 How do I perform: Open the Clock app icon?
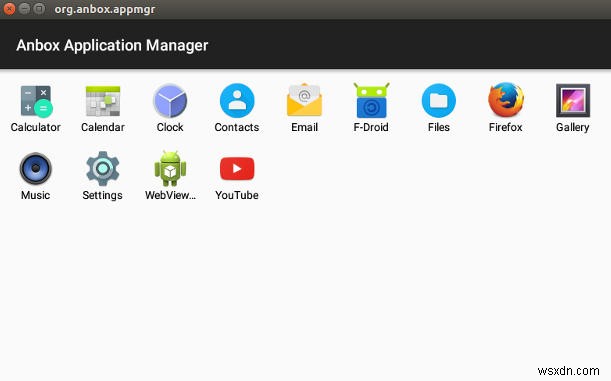click(x=170, y=101)
